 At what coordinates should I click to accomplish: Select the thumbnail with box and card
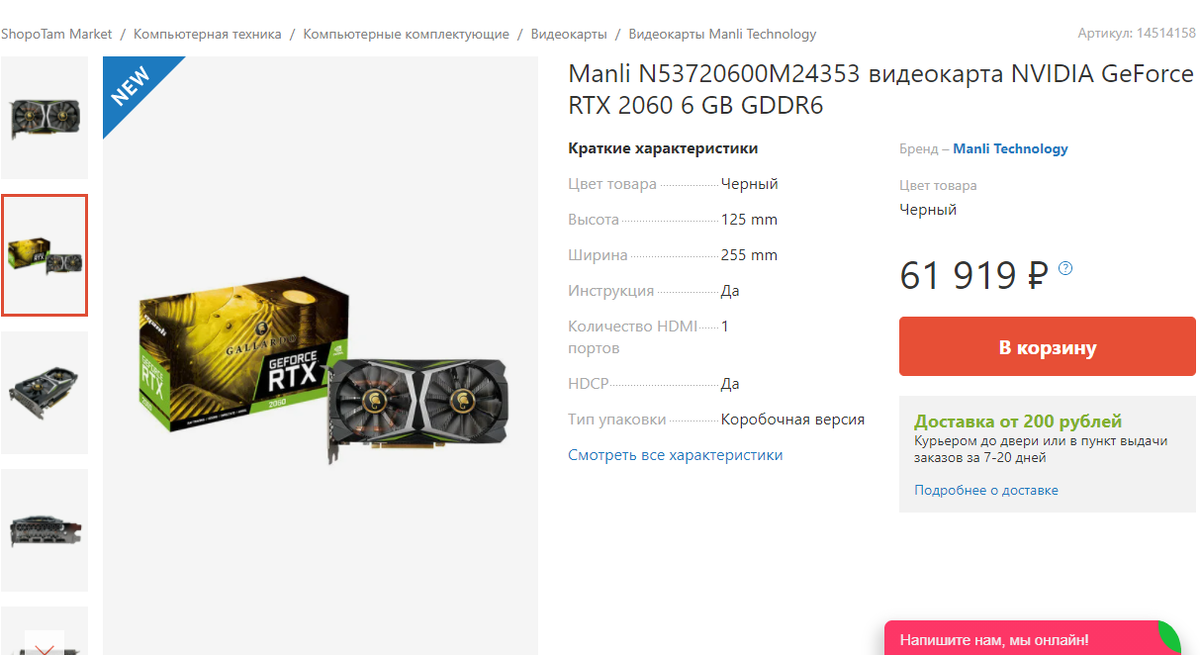[x=44, y=255]
